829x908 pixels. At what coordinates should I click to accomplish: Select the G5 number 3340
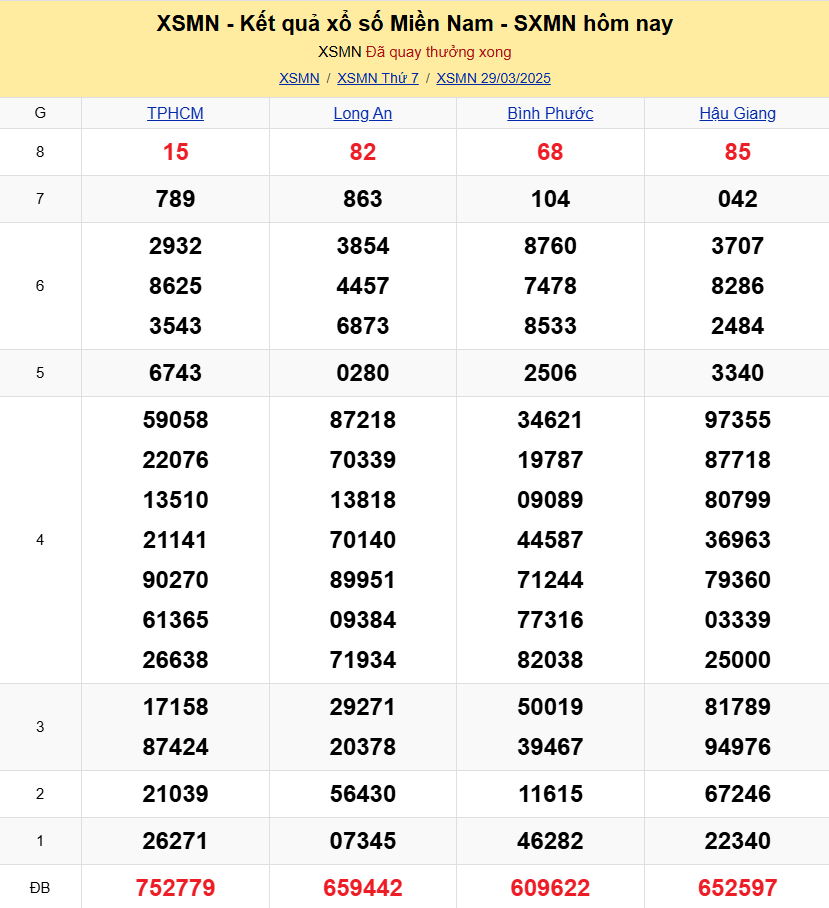click(x=737, y=373)
